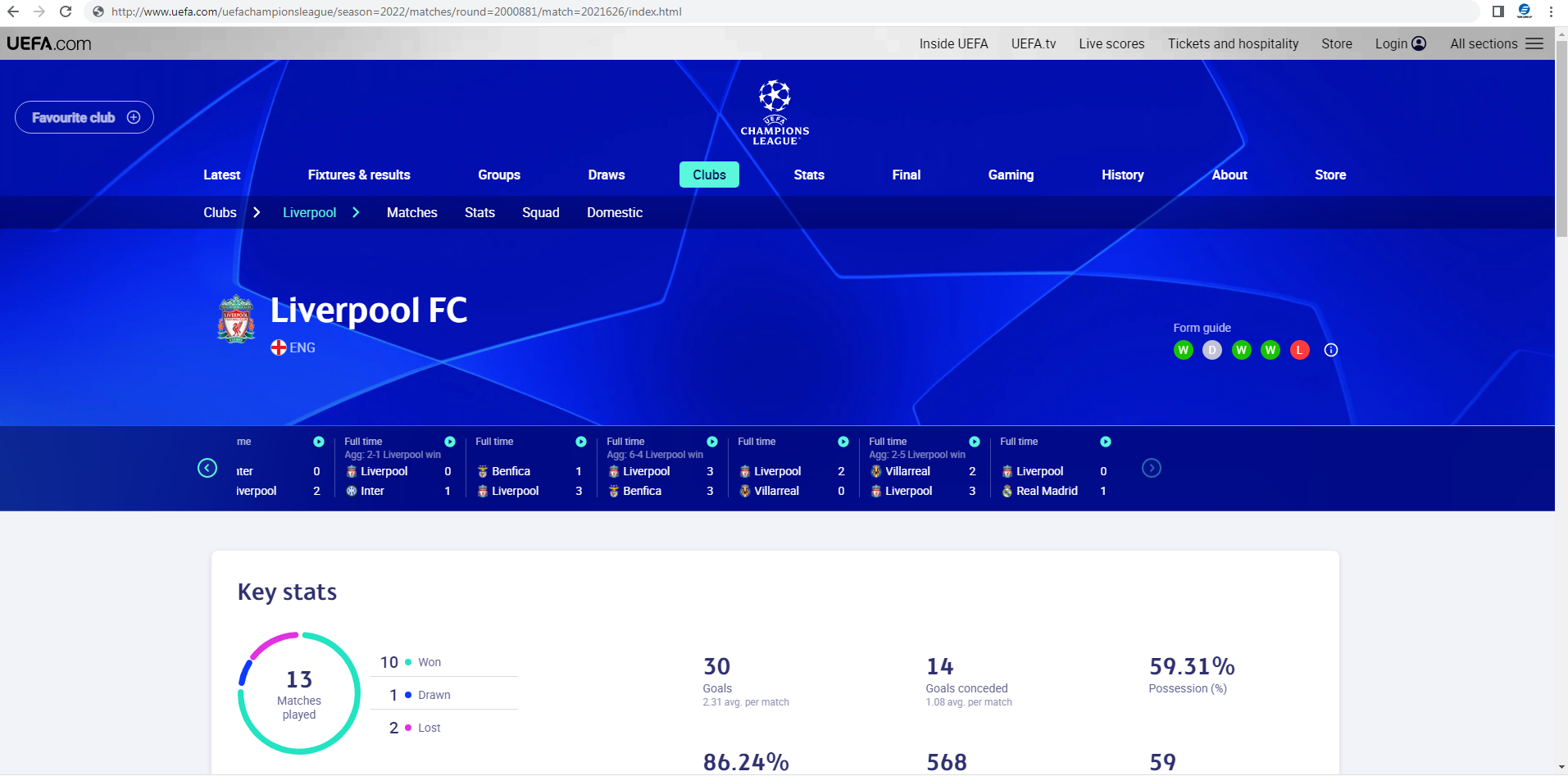The height and width of the screenshot is (776, 1568).
Task: Open Liverpool Stats sub-tab
Action: [x=479, y=212]
